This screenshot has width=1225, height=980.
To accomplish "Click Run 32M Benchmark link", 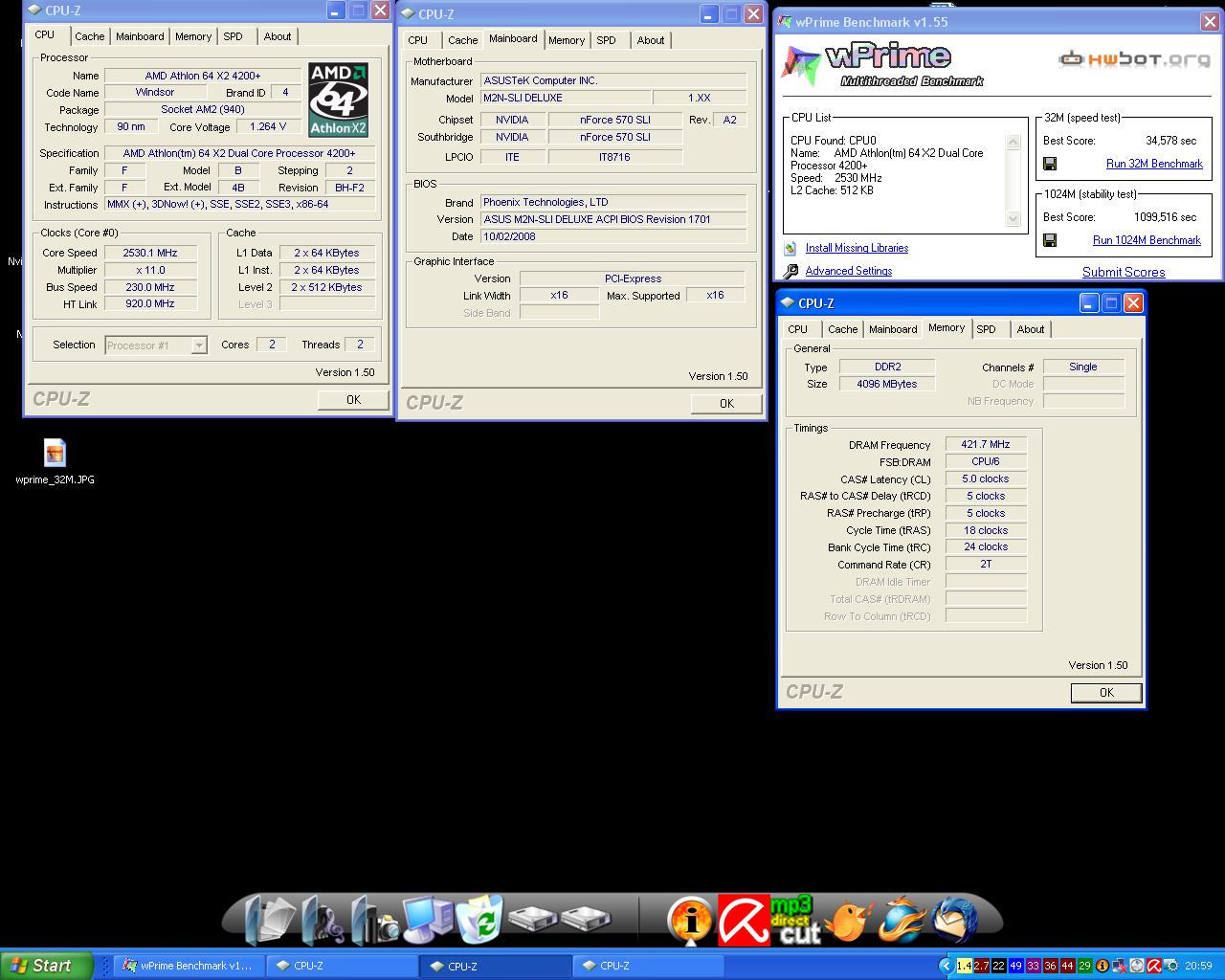I will tap(1154, 164).
